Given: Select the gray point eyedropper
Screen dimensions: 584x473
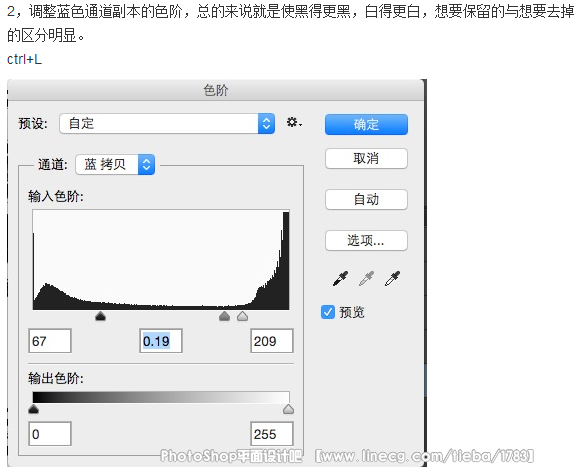Looking at the screenshot, I should pos(366,279).
